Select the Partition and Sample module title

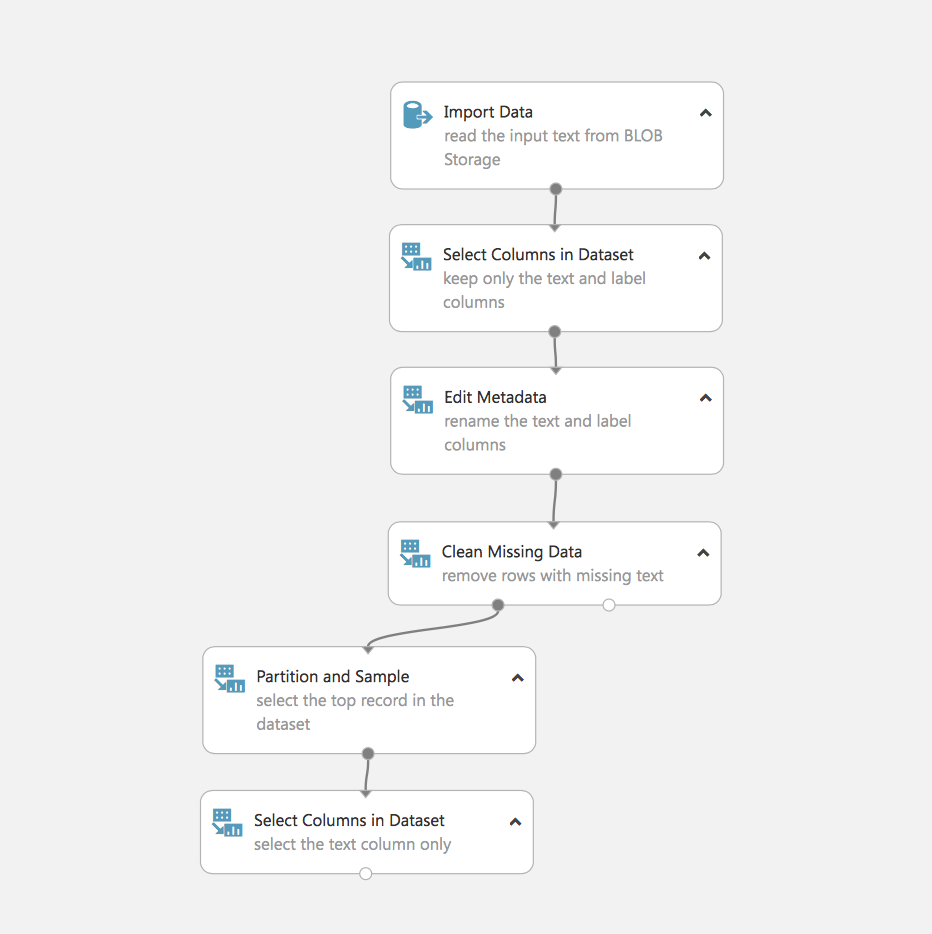click(333, 677)
